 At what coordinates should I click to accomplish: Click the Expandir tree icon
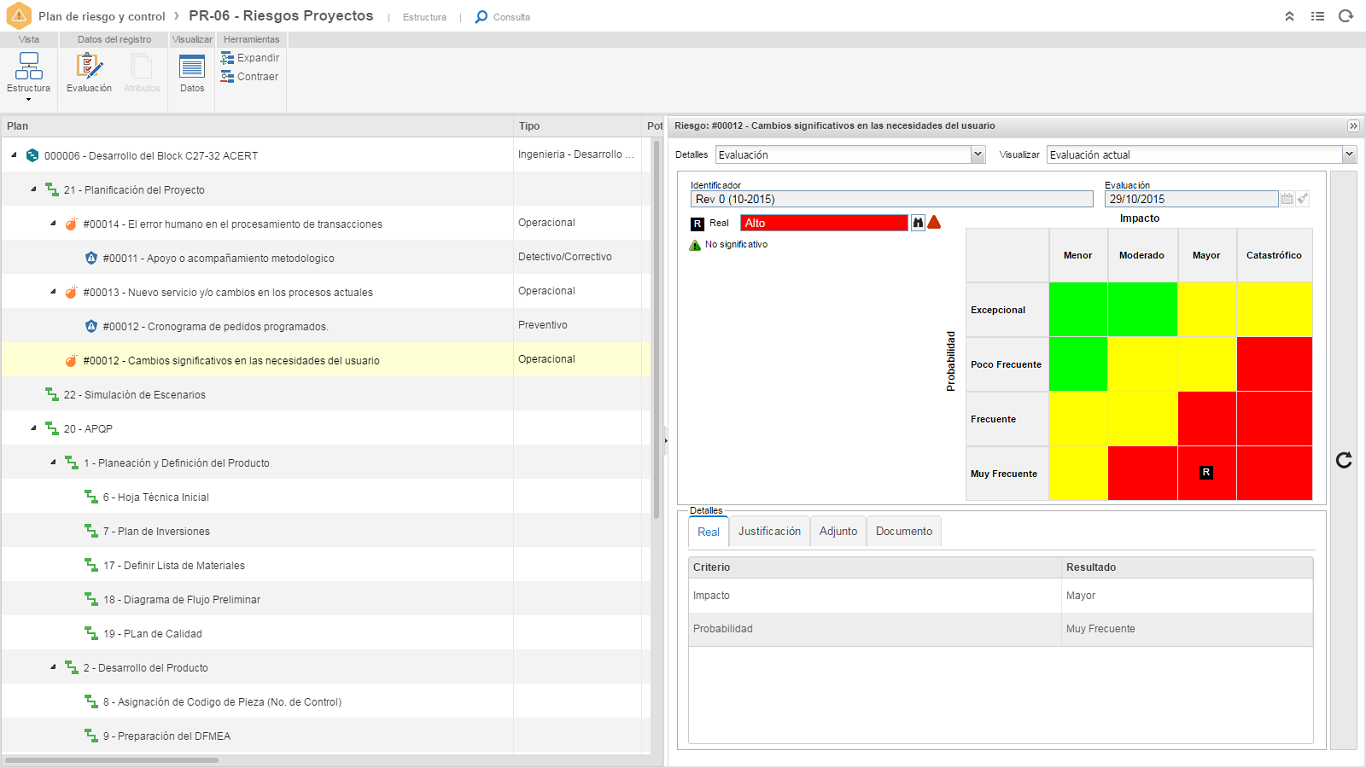[249, 58]
